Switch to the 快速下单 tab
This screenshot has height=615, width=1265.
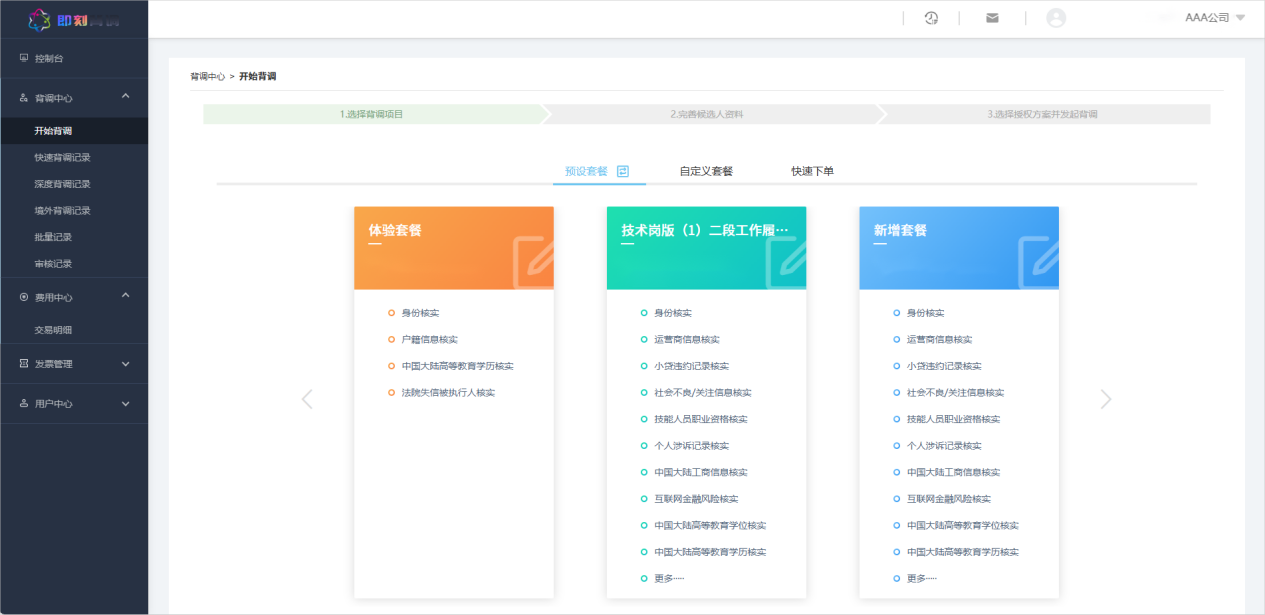(812, 171)
